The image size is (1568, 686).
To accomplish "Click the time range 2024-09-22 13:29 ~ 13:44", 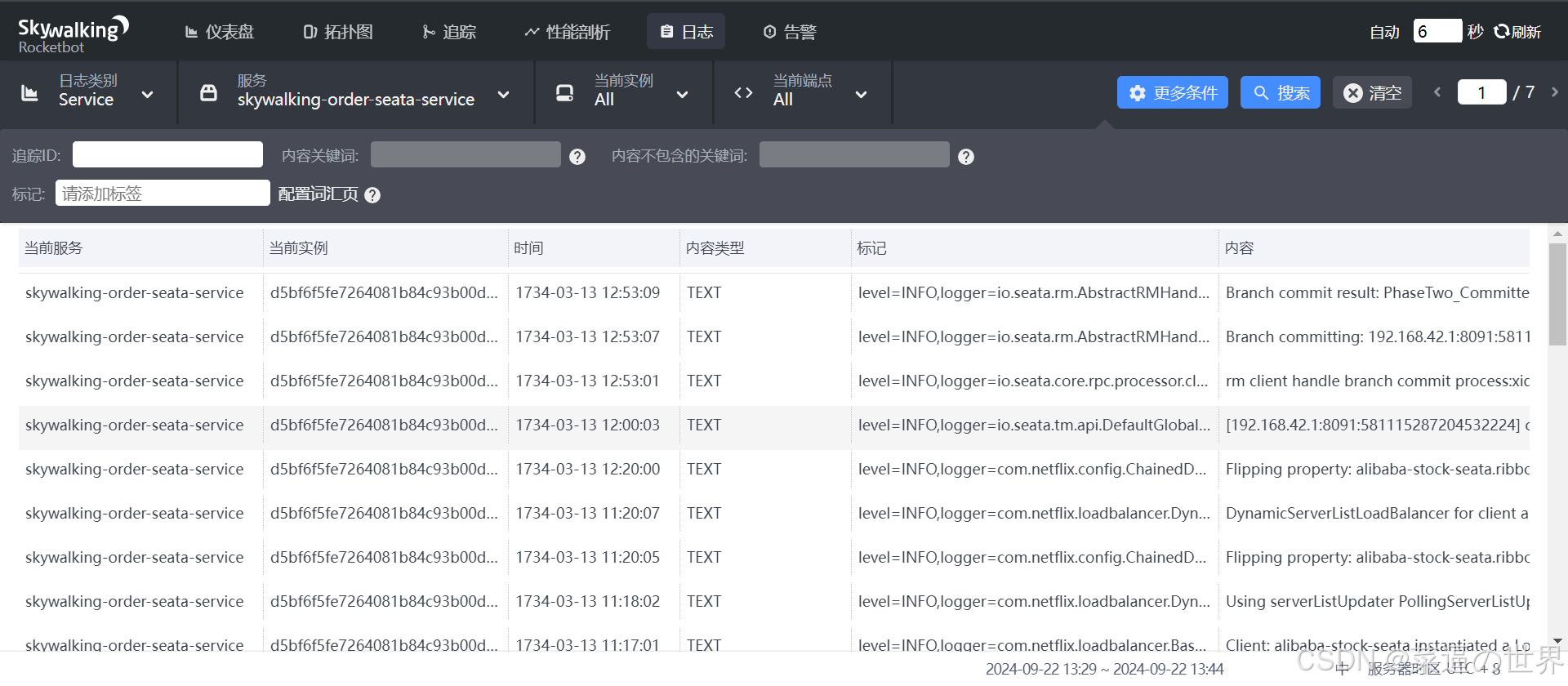I will click(1104, 669).
